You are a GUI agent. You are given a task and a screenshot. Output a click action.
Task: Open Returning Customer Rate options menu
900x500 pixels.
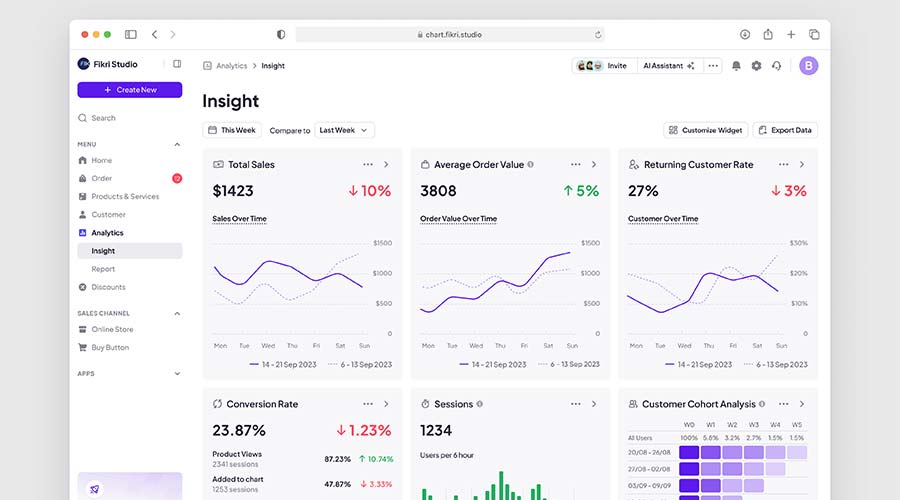(783, 165)
